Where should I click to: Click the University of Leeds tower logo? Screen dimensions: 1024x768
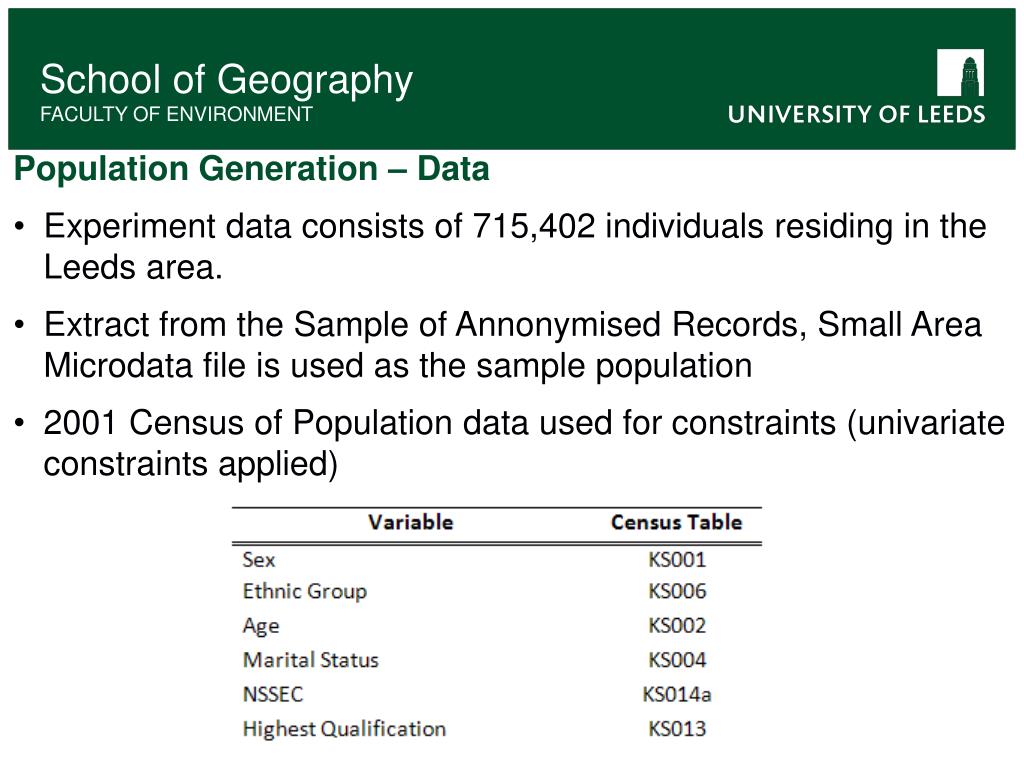click(960, 72)
